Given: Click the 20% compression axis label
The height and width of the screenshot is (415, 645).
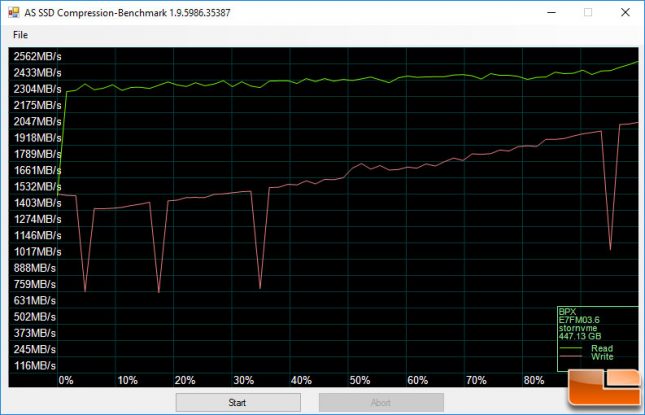Looking at the screenshot, I should pos(185,380).
